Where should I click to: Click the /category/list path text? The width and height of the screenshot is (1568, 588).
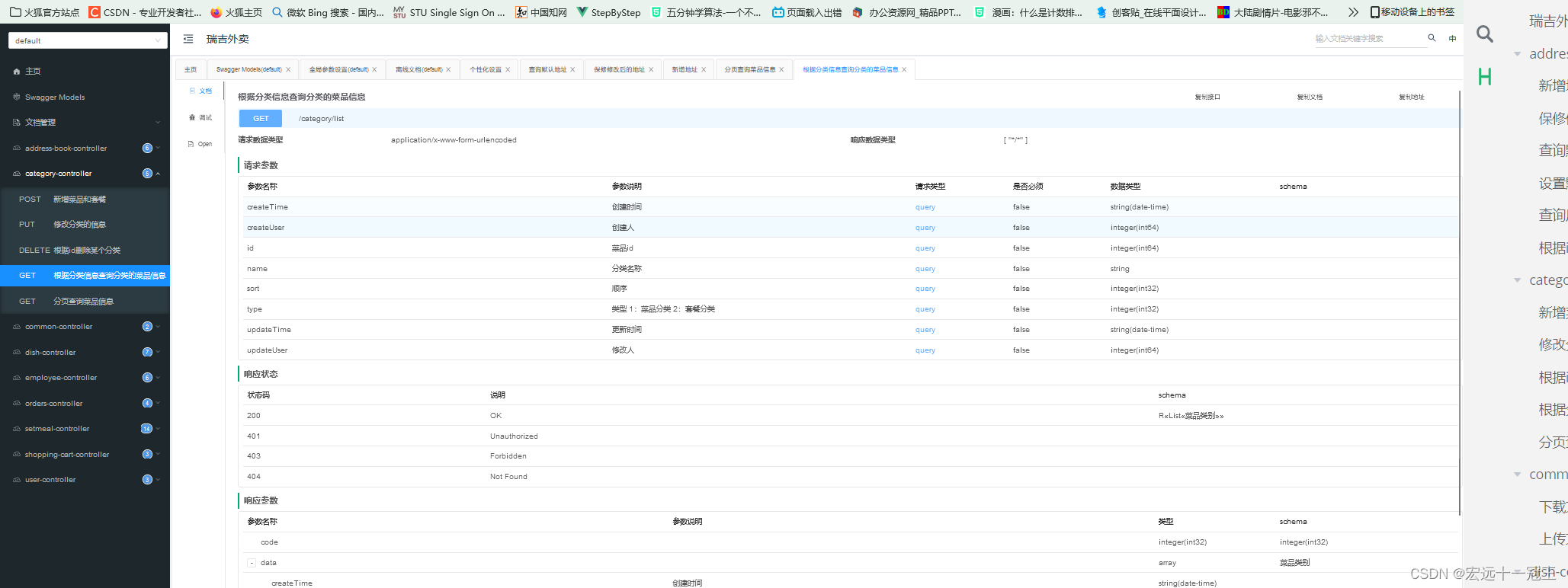pos(321,119)
